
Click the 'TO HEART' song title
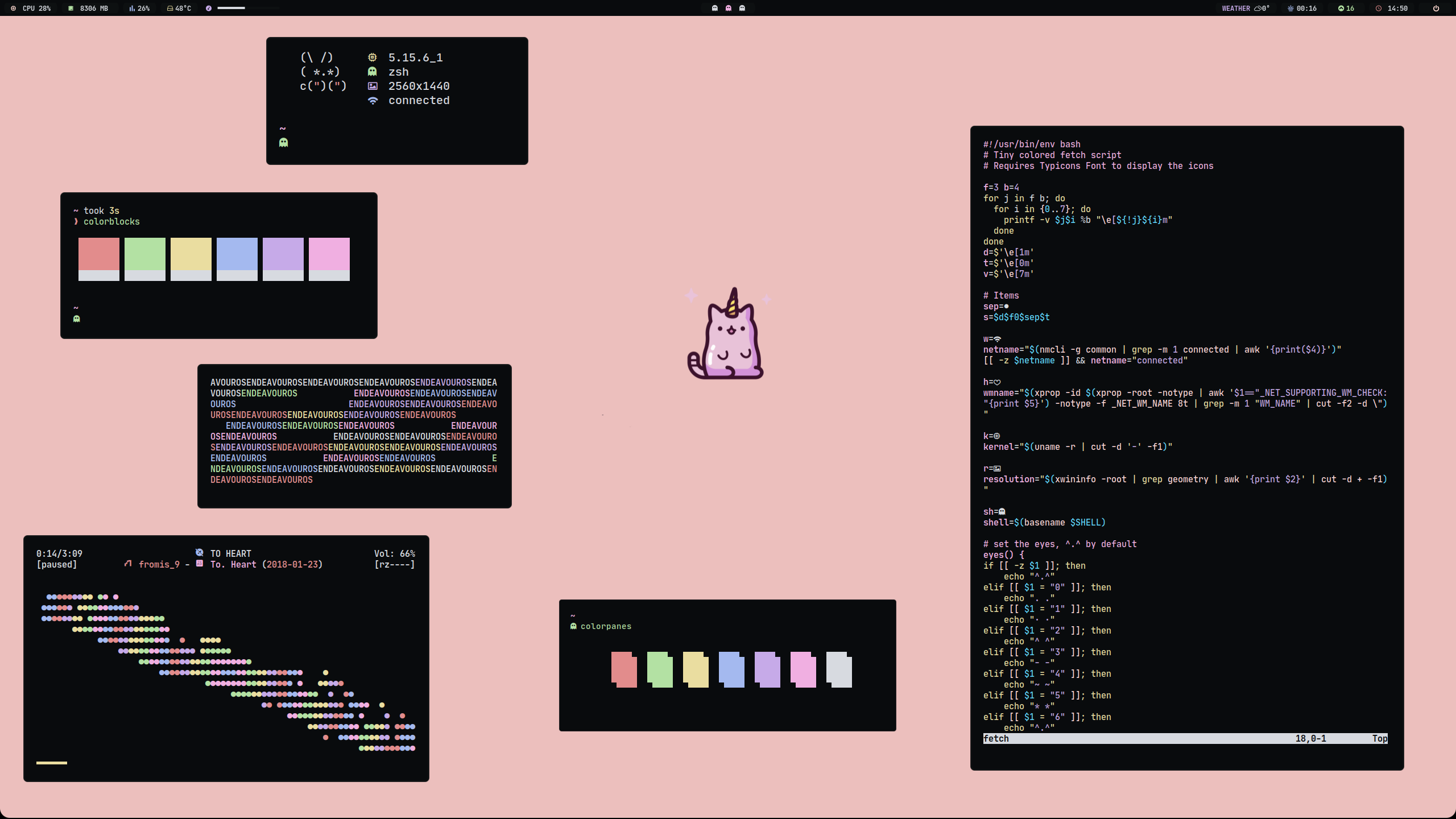pyautogui.click(x=231, y=553)
